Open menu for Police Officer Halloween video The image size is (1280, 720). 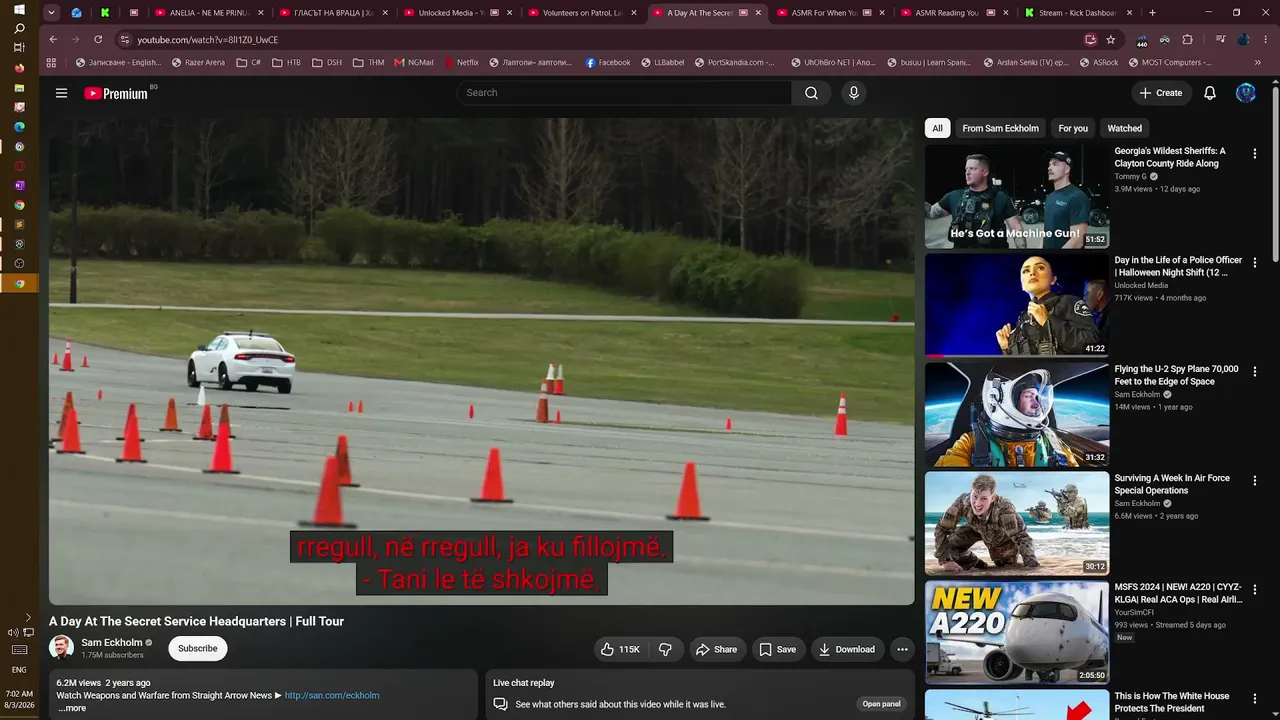pos(1255,263)
